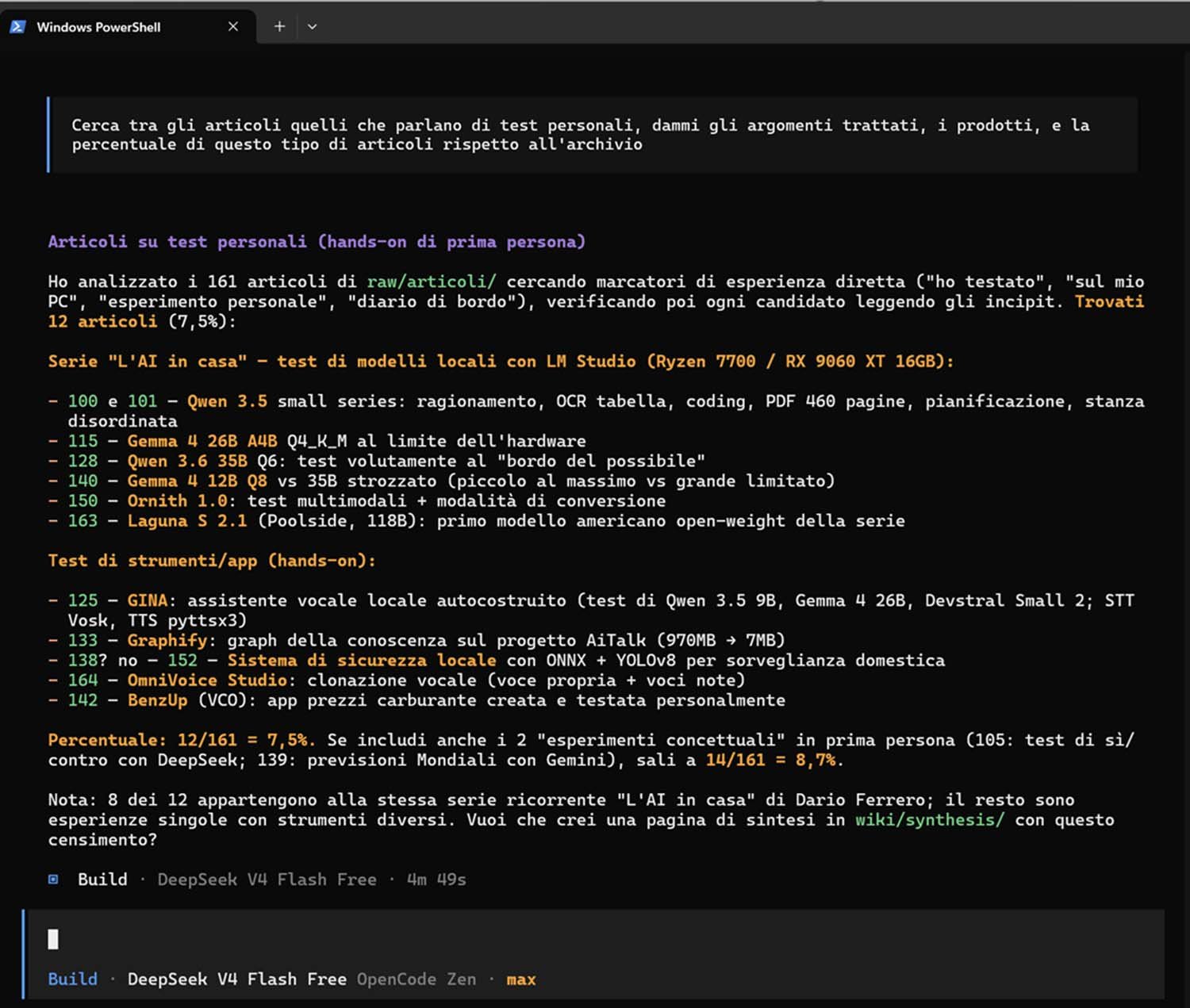Click Laguna S 2.1 entry
The width and height of the screenshot is (1190, 1008).
coord(187,521)
